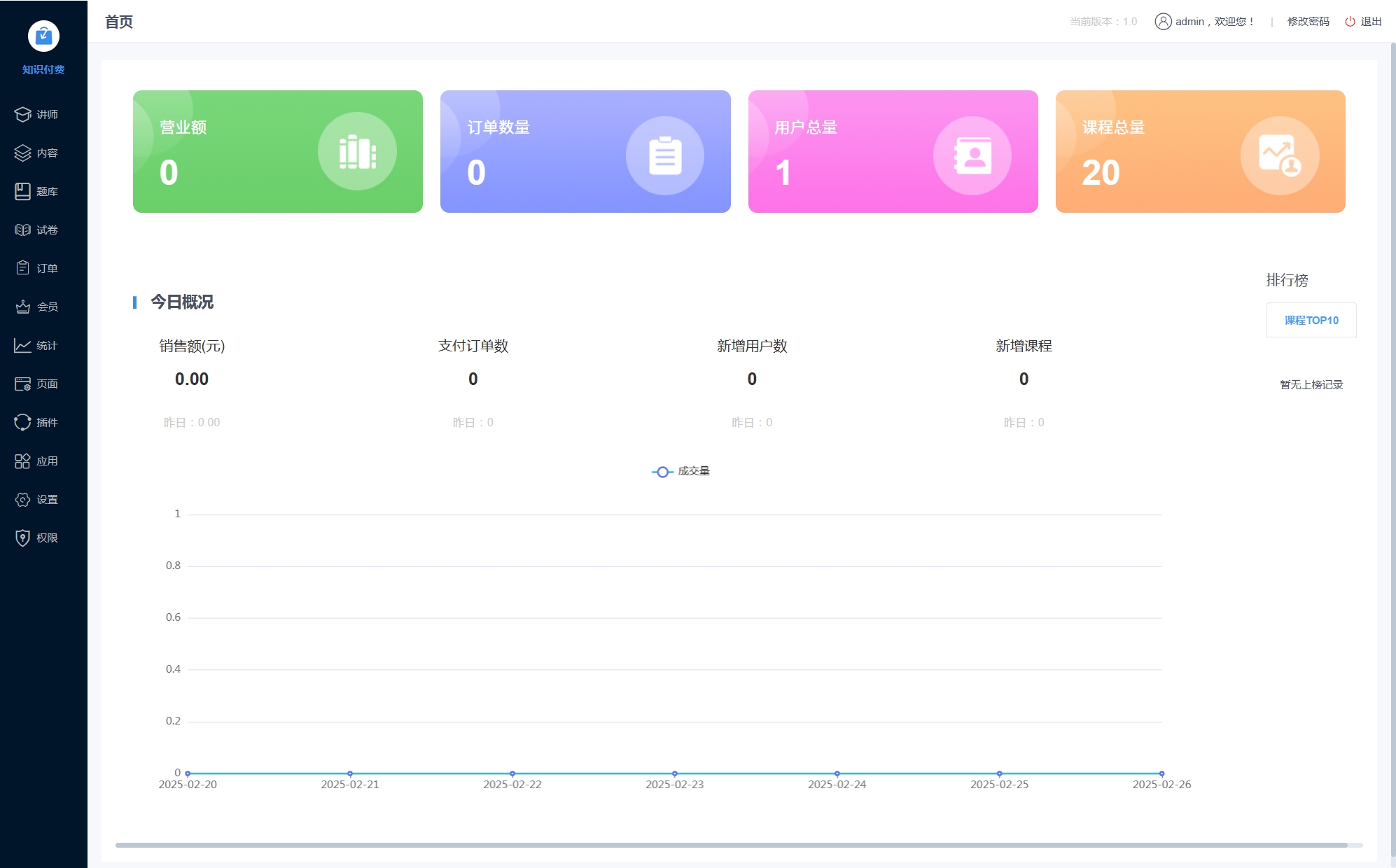Open 修改密码 to change password
The image size is (1396, 868).
[x=1307, y=22]
